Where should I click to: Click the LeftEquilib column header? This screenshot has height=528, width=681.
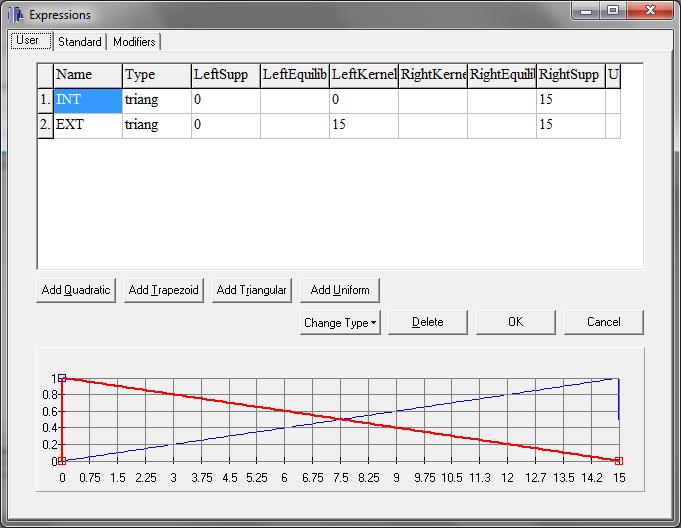pos(295,76)
